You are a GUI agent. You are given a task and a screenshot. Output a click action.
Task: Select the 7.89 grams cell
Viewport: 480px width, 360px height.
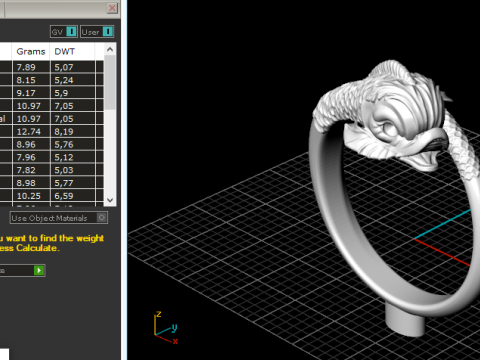(31, 67)
